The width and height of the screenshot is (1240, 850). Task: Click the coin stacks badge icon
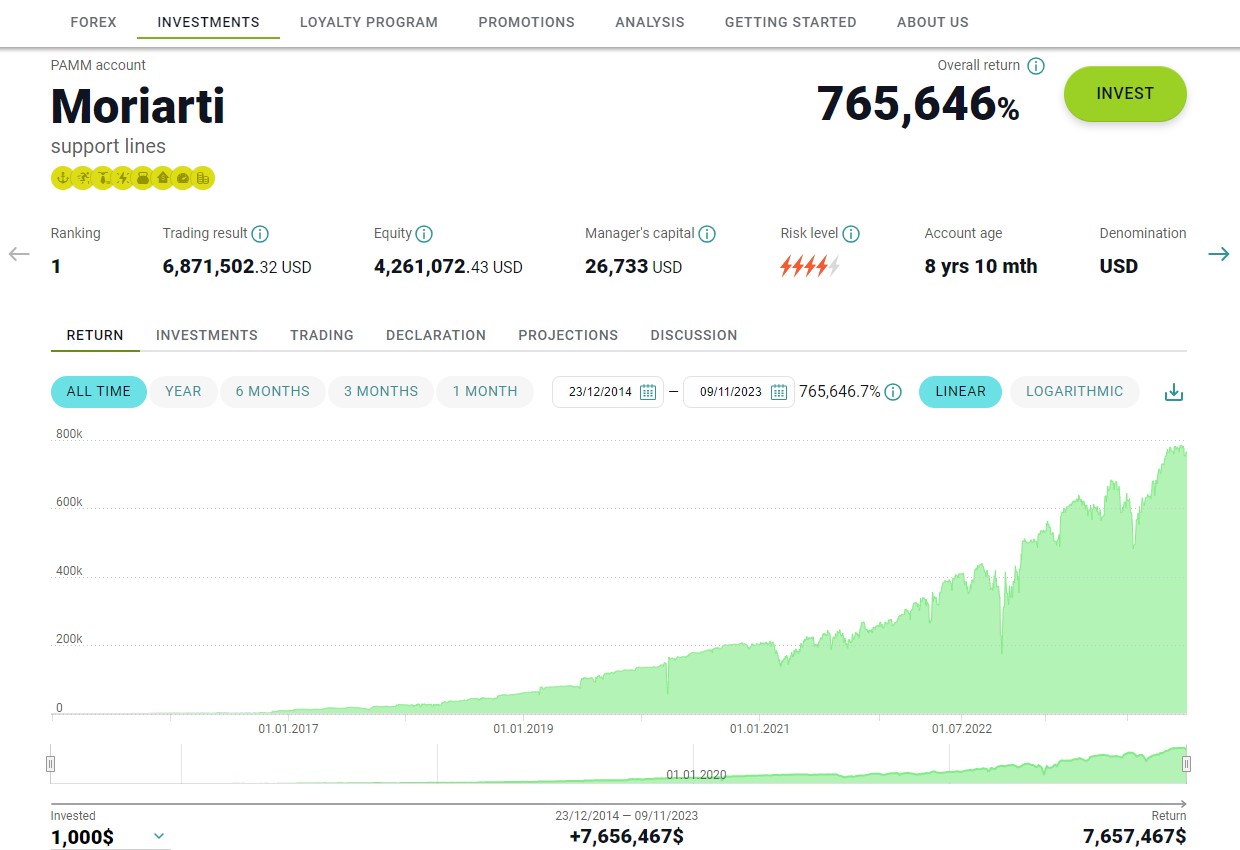pyautogui.click(x=203, y=178)
